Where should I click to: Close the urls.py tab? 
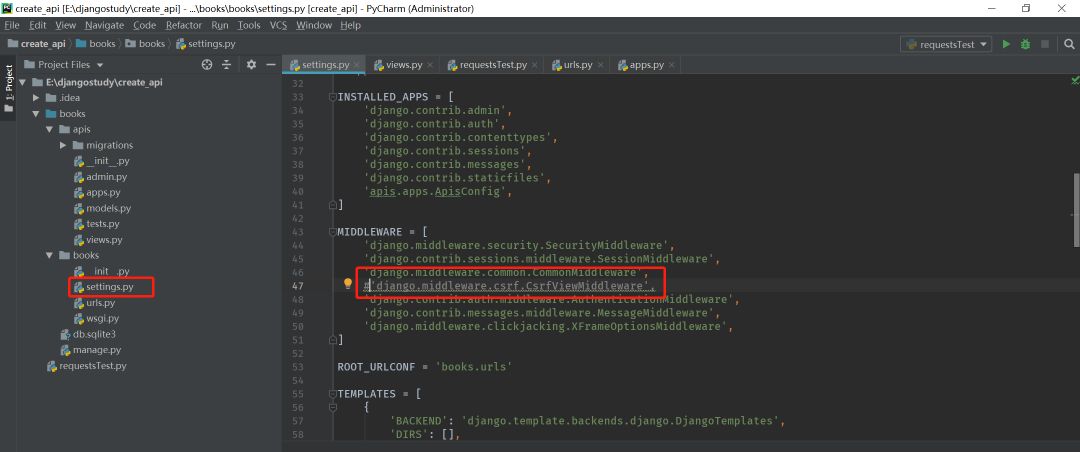(x=600, y=65)
